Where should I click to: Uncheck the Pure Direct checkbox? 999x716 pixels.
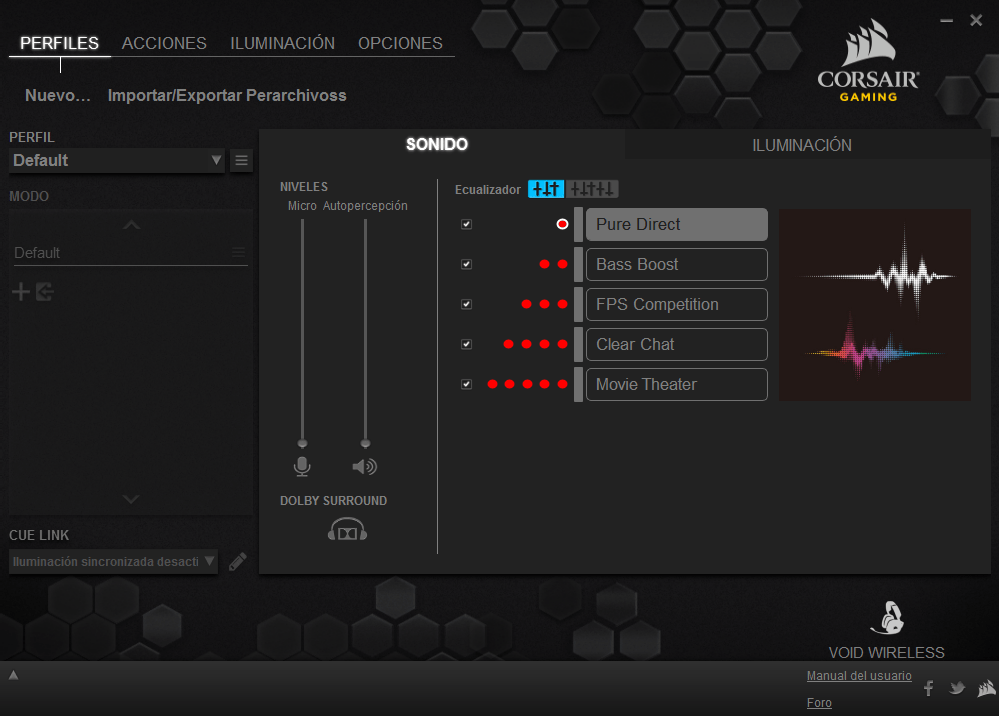click(x=466, y=225)
